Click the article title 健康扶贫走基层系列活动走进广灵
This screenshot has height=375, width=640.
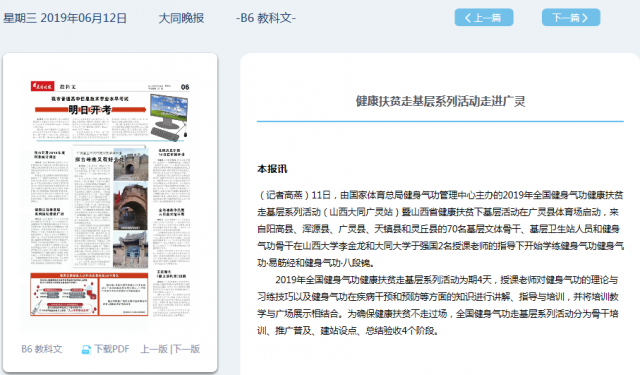440,101
